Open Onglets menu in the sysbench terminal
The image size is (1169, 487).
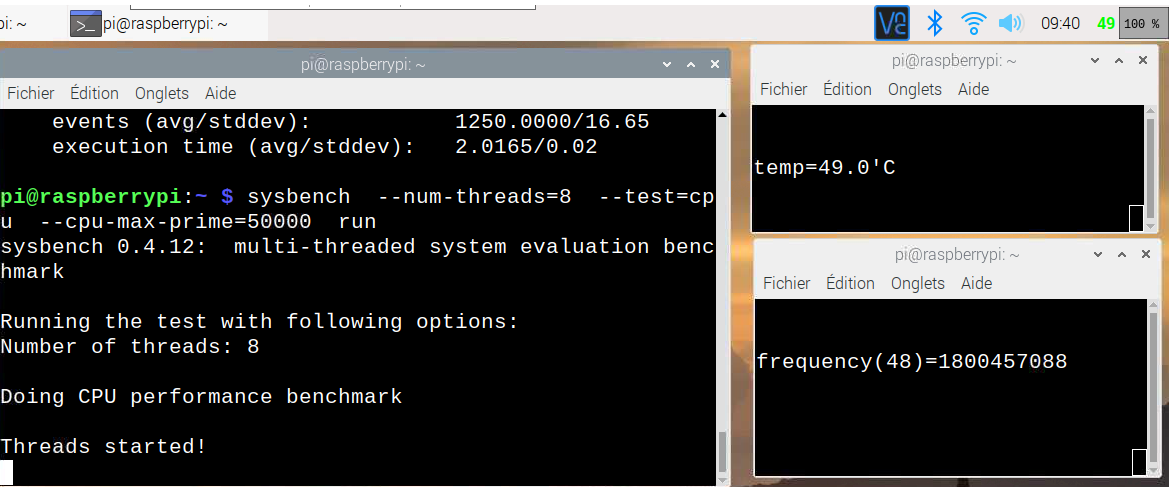162,93
